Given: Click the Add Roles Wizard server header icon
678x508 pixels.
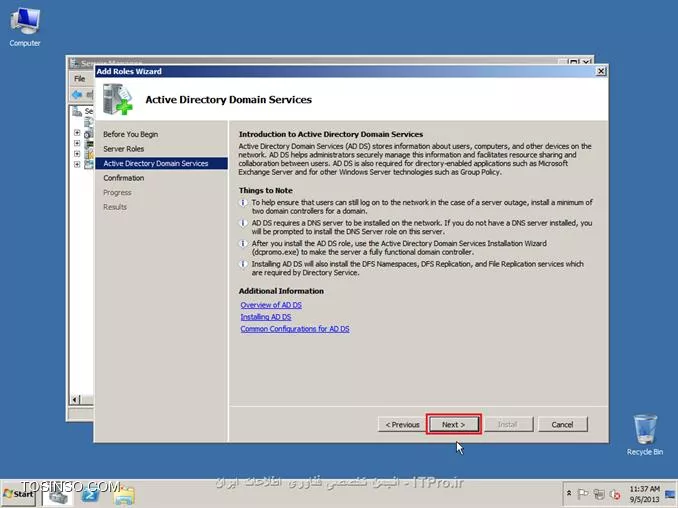Looking at the screenshot, I should [x=117, y=99].
